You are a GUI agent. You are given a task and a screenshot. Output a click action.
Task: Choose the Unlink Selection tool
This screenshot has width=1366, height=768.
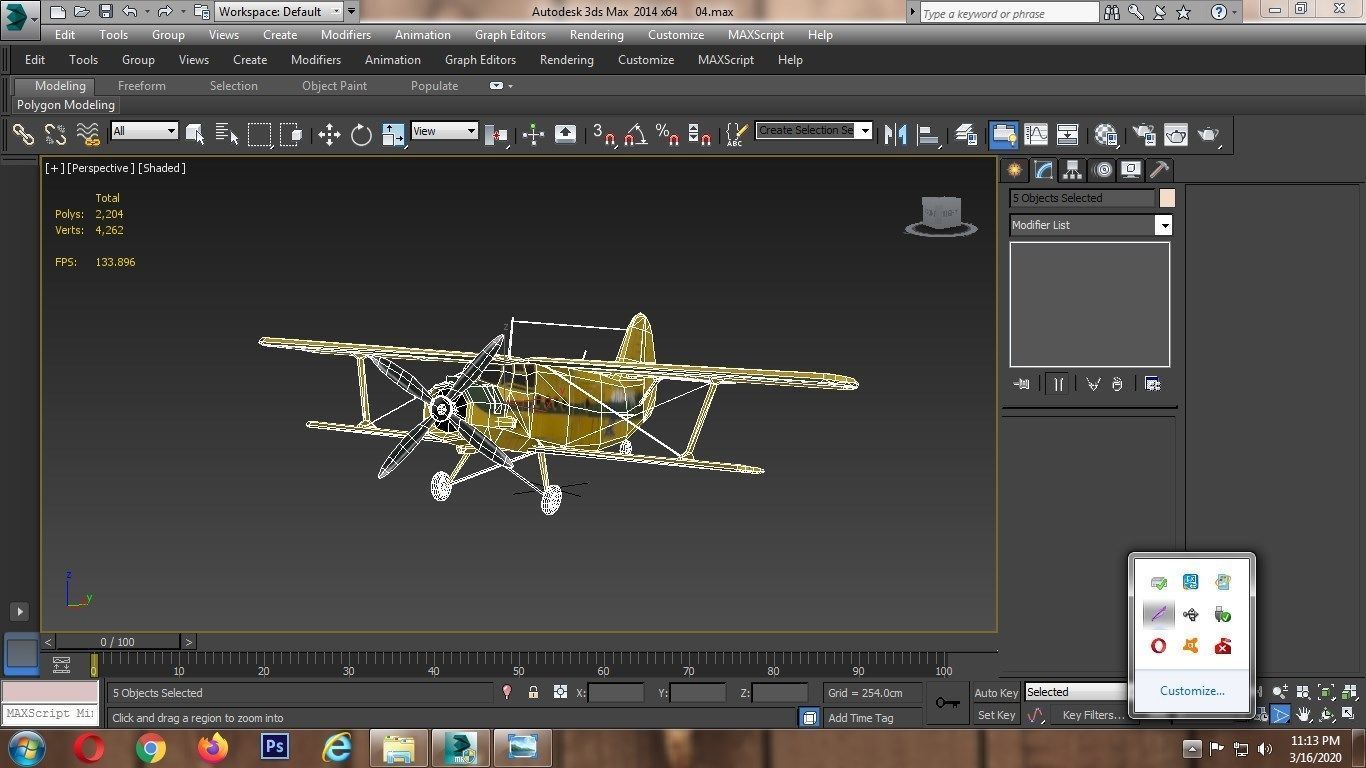tap(55, 134)
